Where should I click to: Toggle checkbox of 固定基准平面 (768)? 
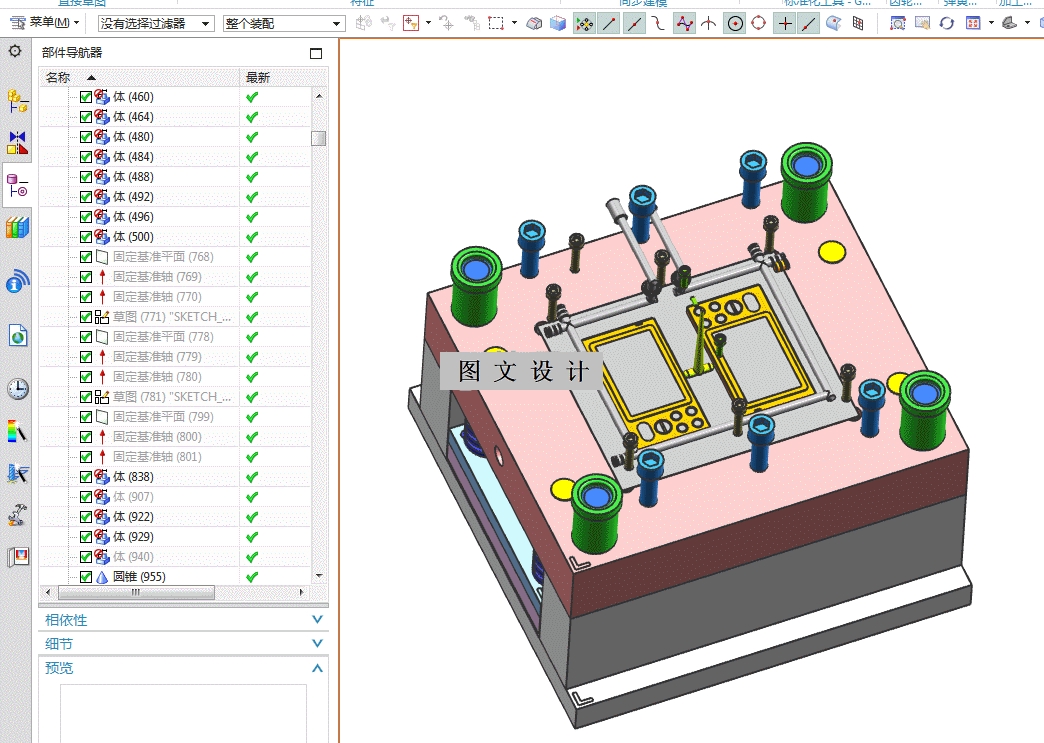pos(86,257)
